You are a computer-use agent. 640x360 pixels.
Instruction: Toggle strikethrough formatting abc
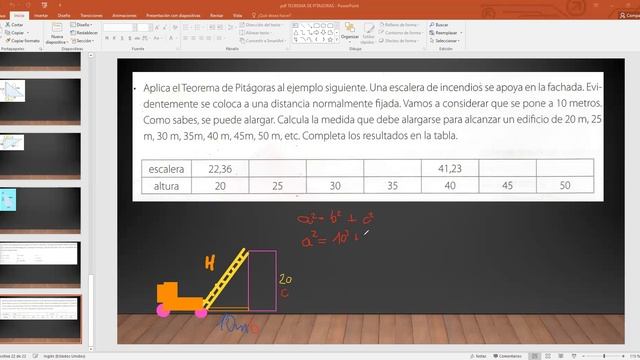pos(138,38)
